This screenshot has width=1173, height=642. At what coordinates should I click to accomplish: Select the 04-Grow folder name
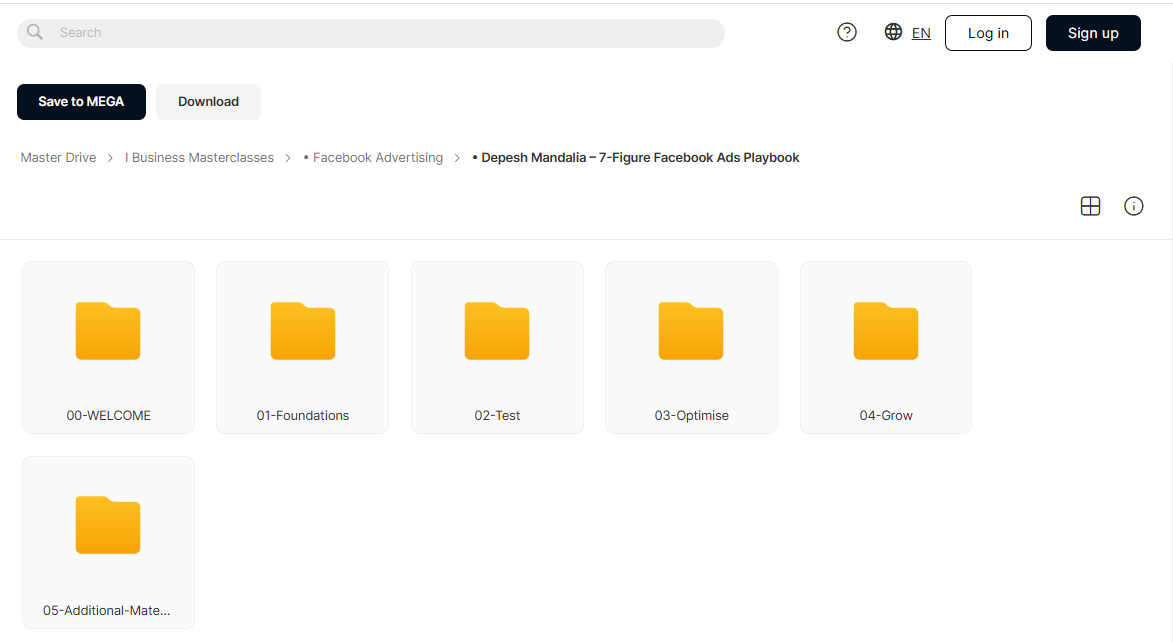[x=886, y=415]
